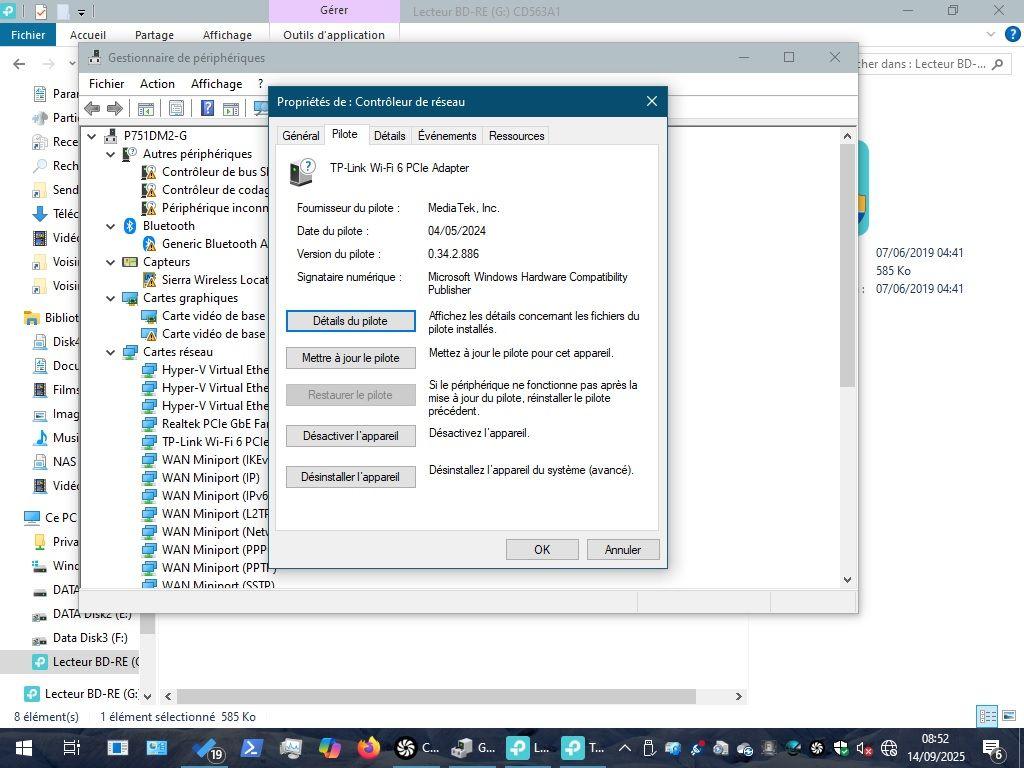Show hidden system tray icons
The image size is (1024, 768).
point(625,748)
